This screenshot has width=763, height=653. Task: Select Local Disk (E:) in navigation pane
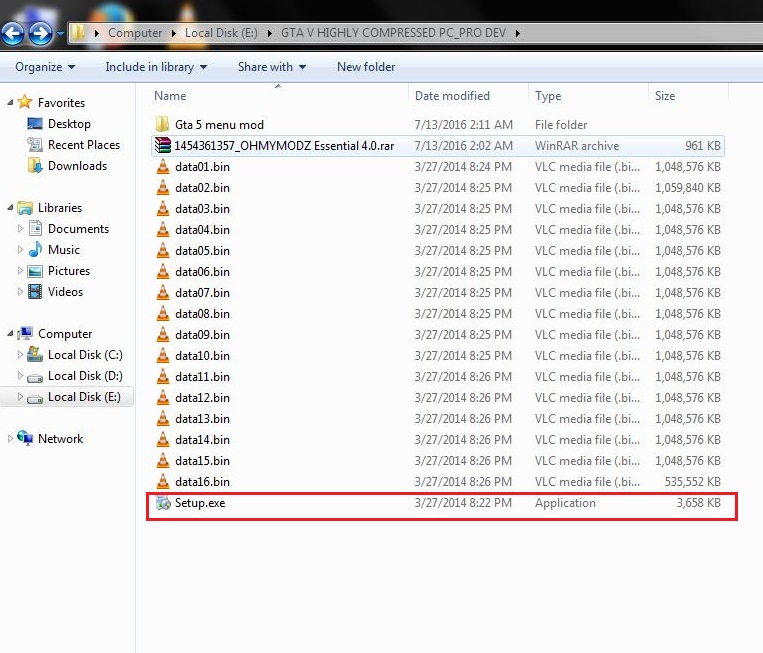click(67, 397)
